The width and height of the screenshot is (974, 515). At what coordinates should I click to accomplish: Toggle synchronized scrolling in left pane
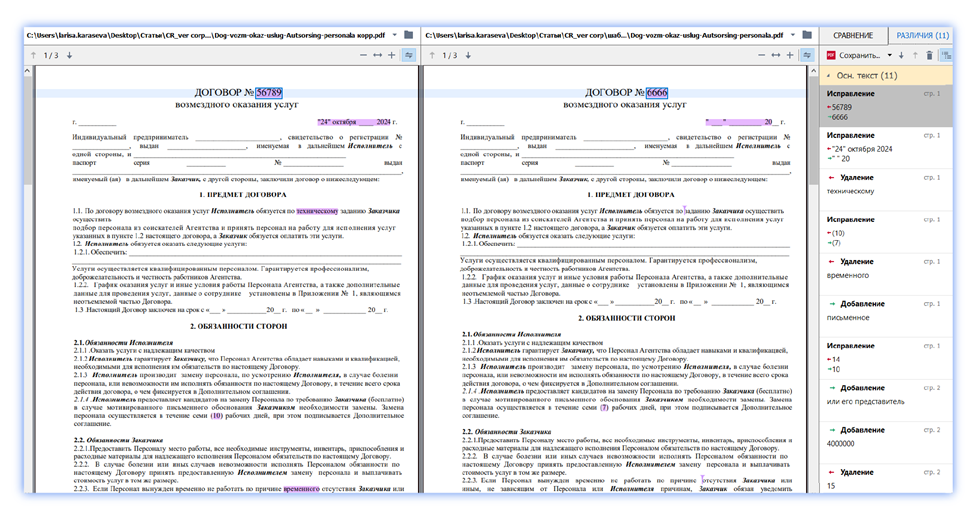click(x=409, y=55)
